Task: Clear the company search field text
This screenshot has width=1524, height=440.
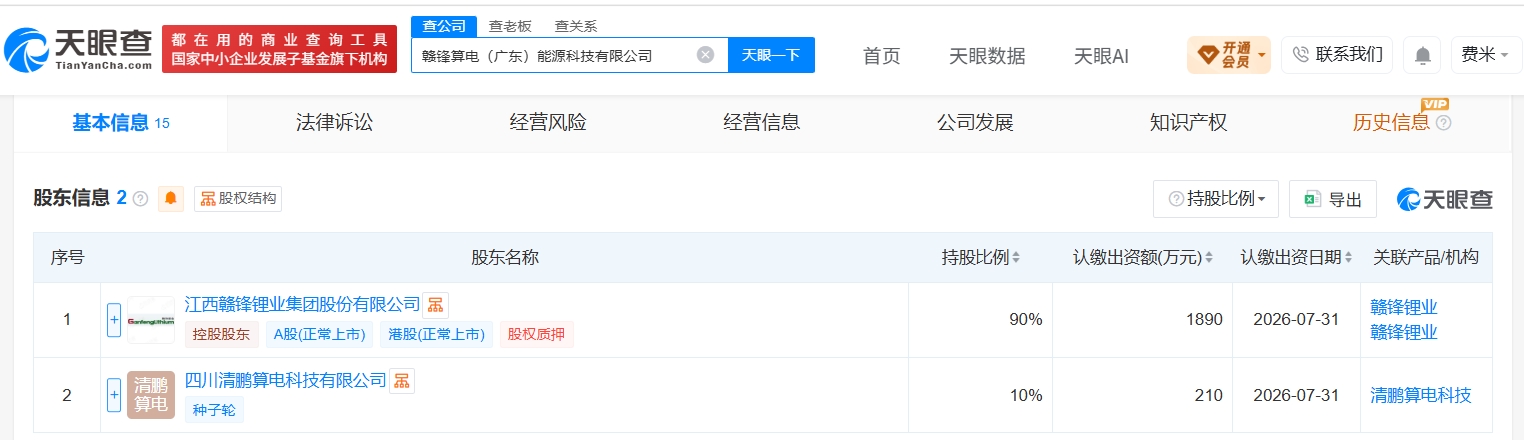Action: 705,55
